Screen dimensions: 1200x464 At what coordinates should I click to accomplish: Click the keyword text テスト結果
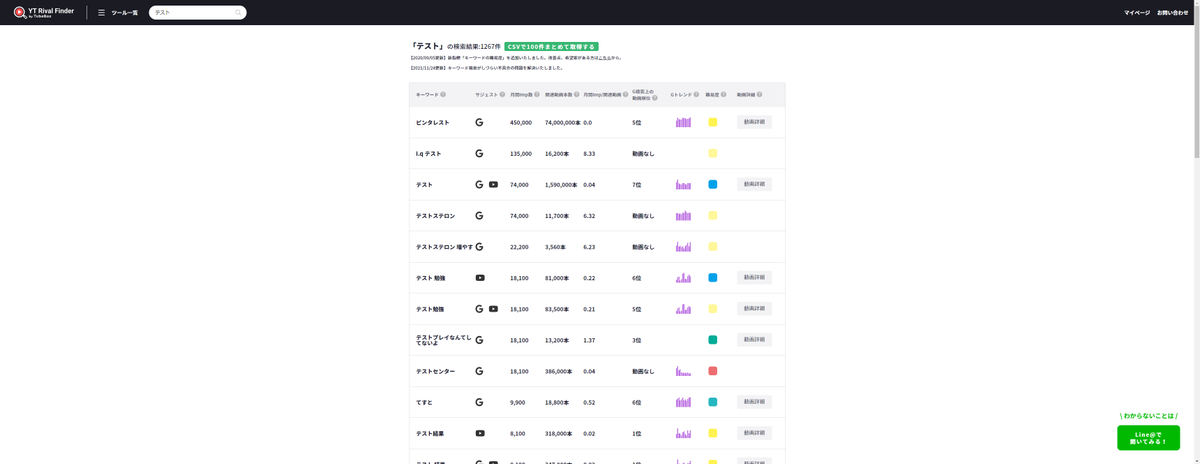click(430, 433)
